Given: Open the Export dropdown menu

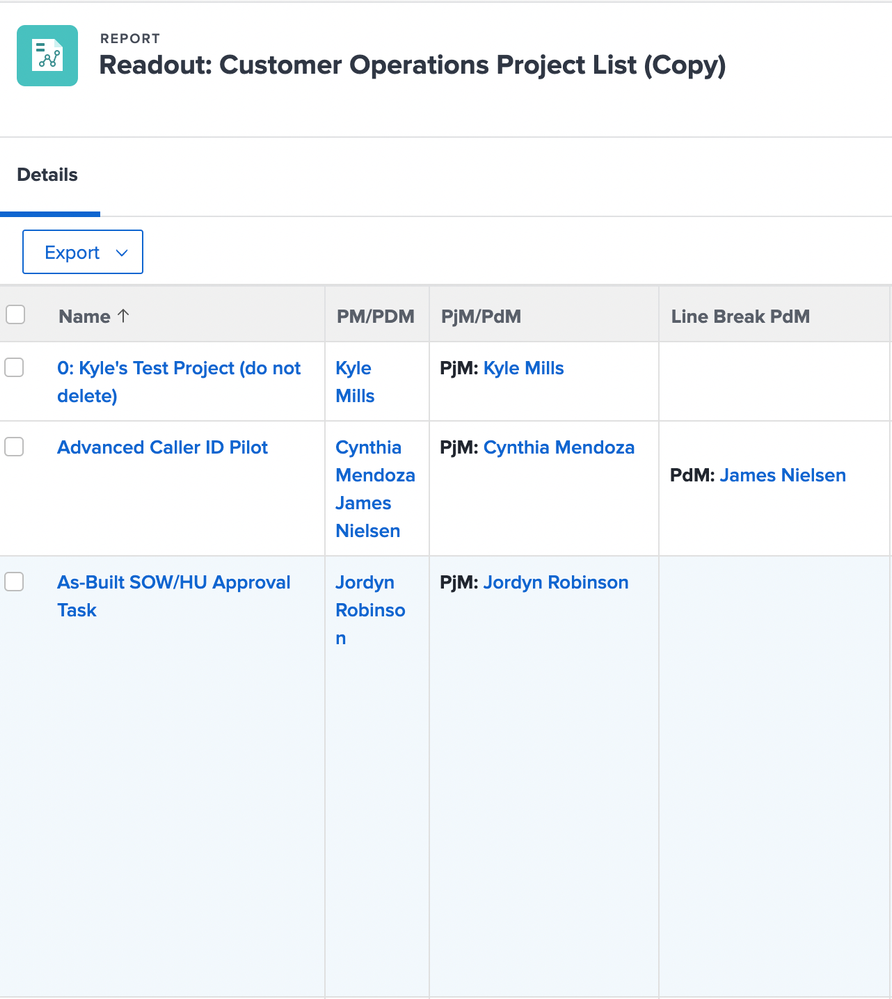Looking at the screenshot, I should 83,252.
